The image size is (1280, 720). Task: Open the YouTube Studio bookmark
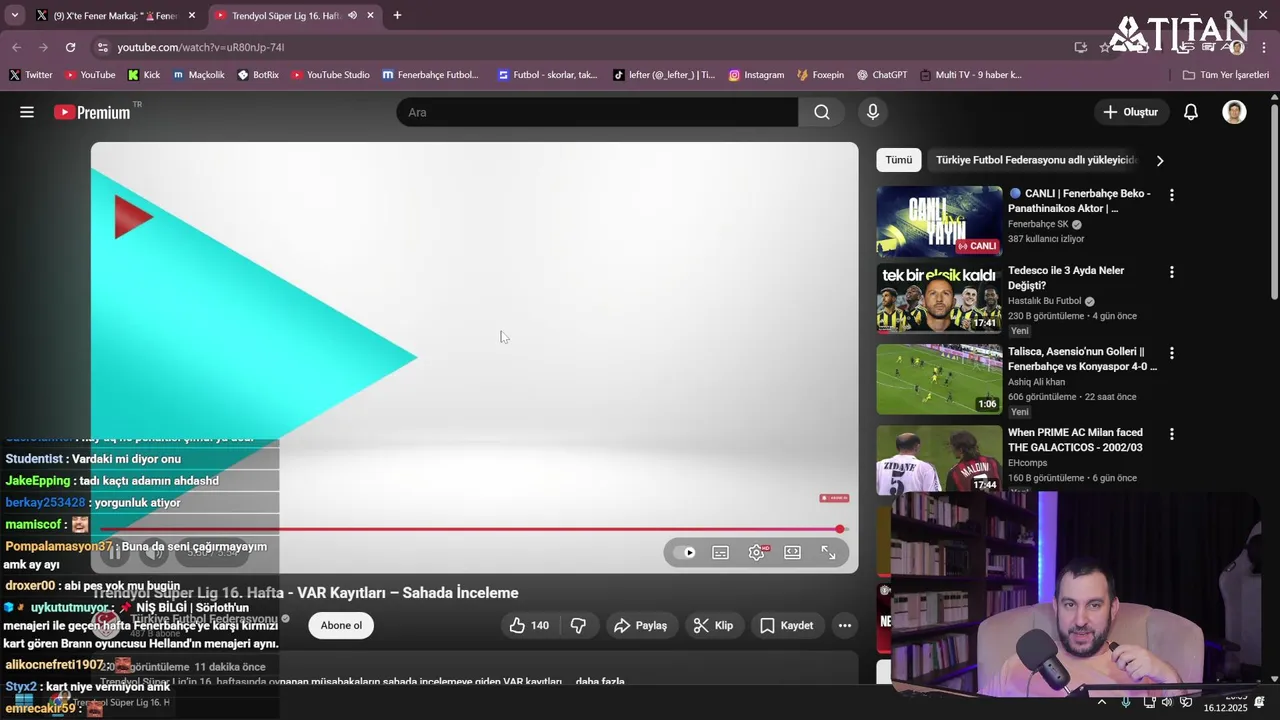329,75
